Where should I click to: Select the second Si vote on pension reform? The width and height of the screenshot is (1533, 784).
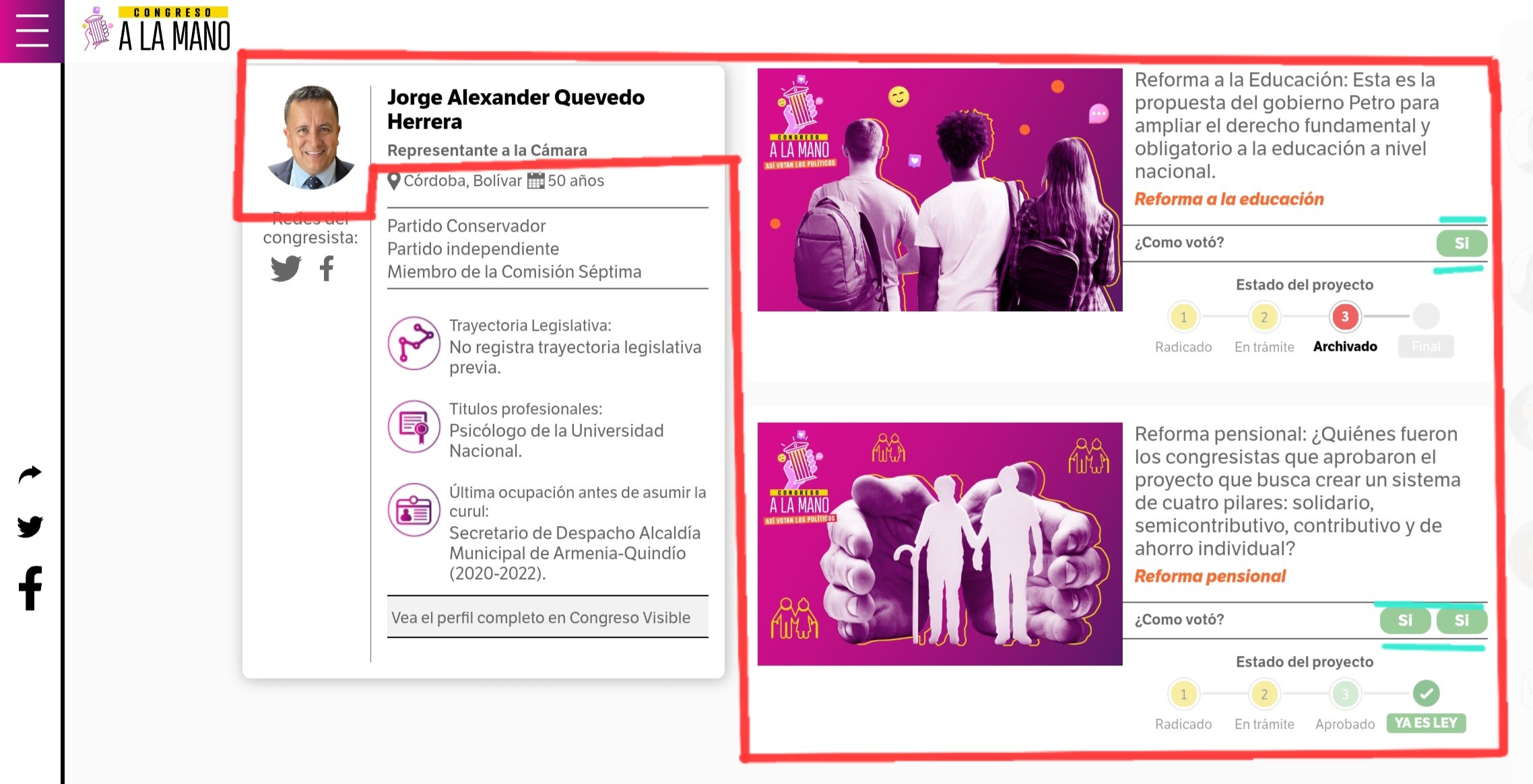pos(1461,620)
